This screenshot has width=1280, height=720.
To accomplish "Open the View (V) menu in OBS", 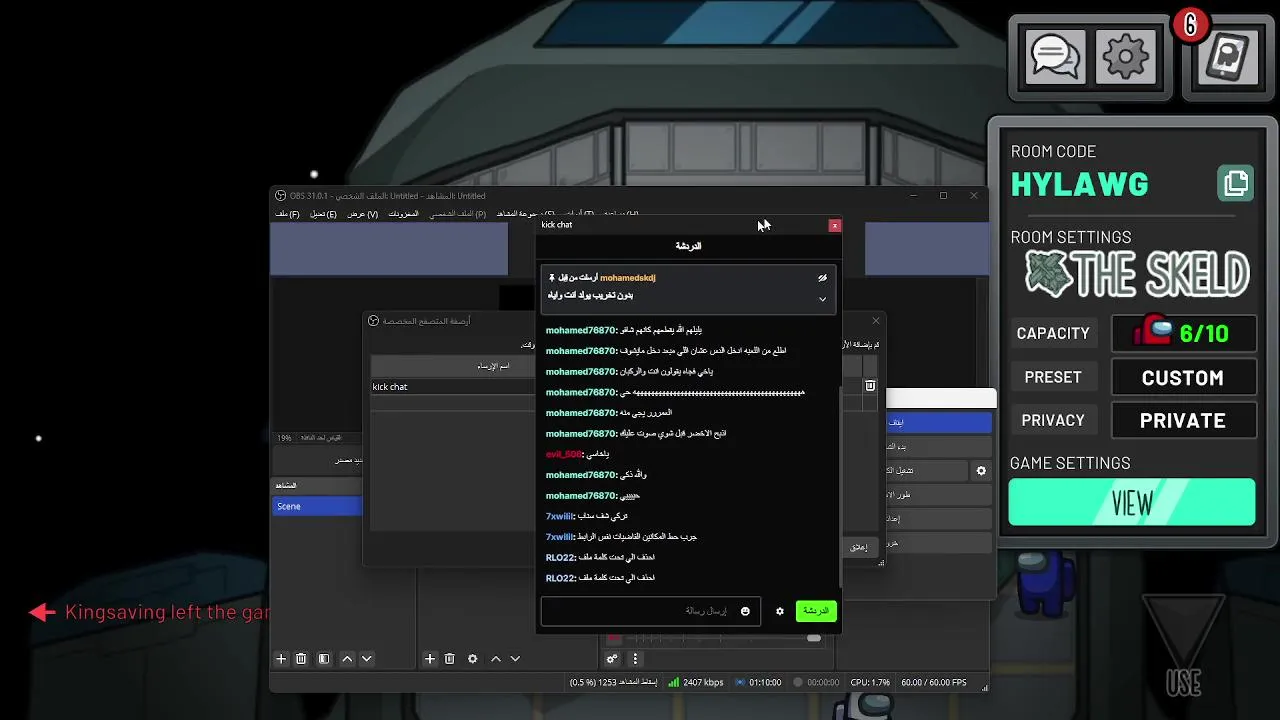I will point(362,214).
